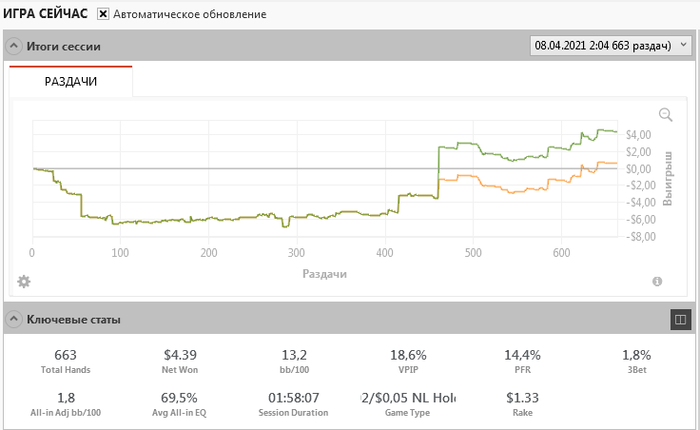Viewport: 700px width, 430px height.
Task: Open the session date dropdown 08.04.2021
Action: click(610, 46)
